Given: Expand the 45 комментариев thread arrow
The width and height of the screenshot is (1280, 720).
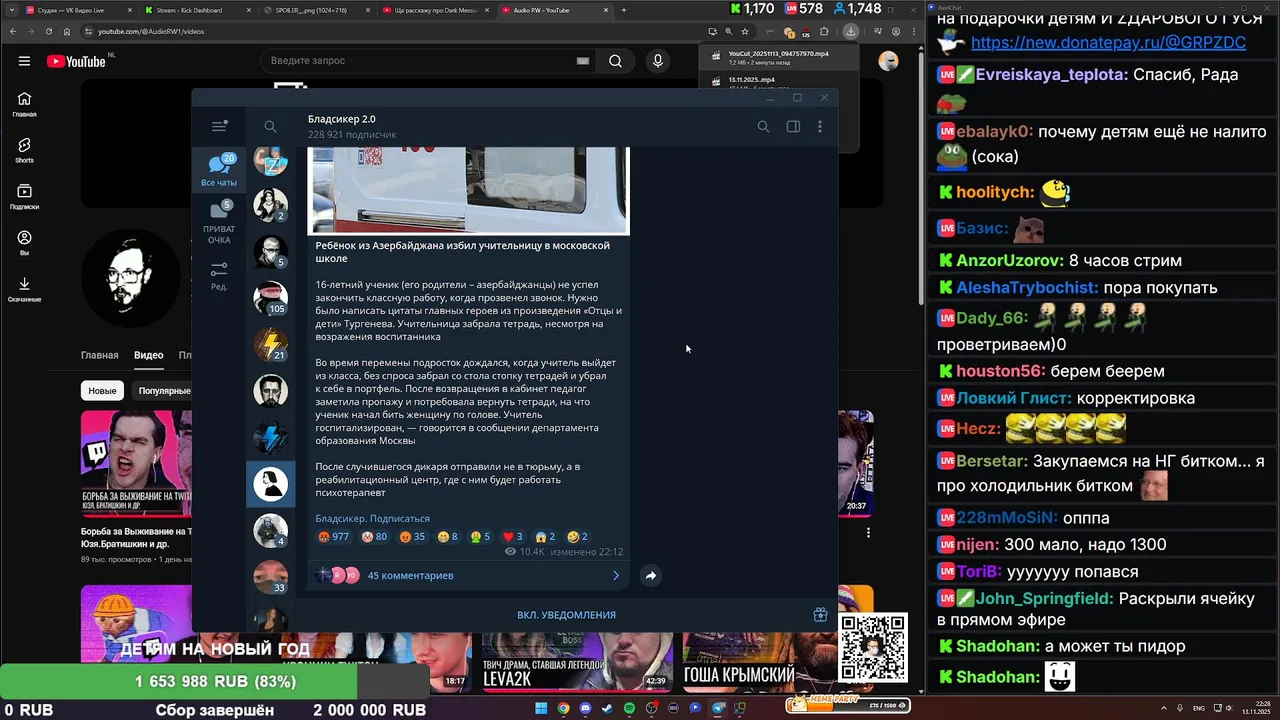Looking at the screenshot, I should pyautogui.click(x=616, y=576).
